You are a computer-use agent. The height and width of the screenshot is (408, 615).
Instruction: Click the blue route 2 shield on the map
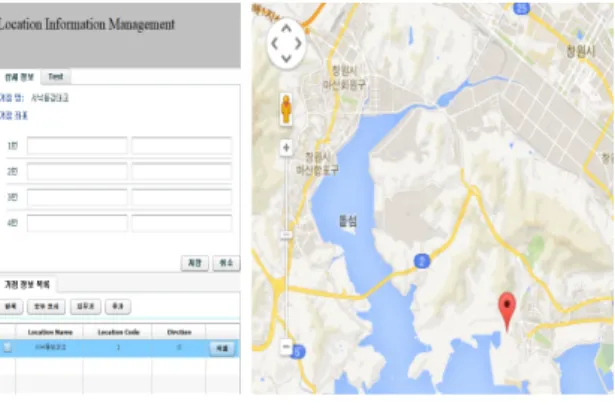[x=422, y=261]
